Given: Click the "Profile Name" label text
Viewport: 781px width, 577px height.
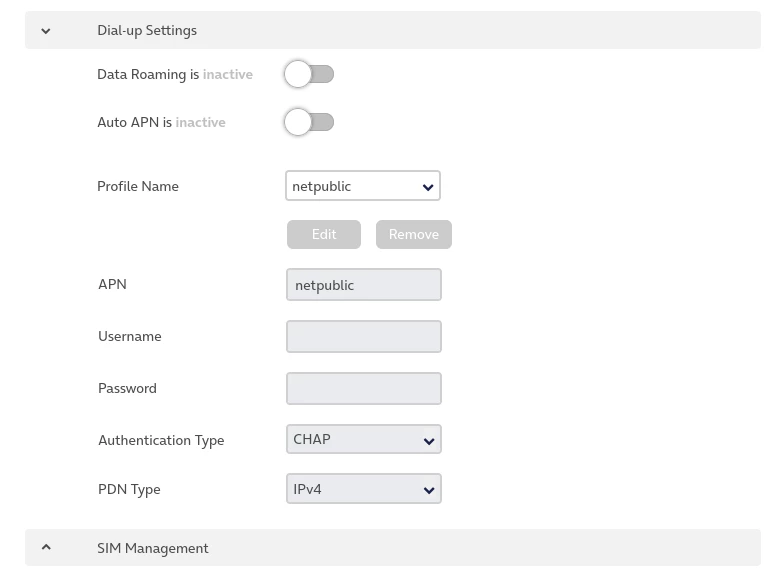Looking at the screenshot, I should [138, 186].
